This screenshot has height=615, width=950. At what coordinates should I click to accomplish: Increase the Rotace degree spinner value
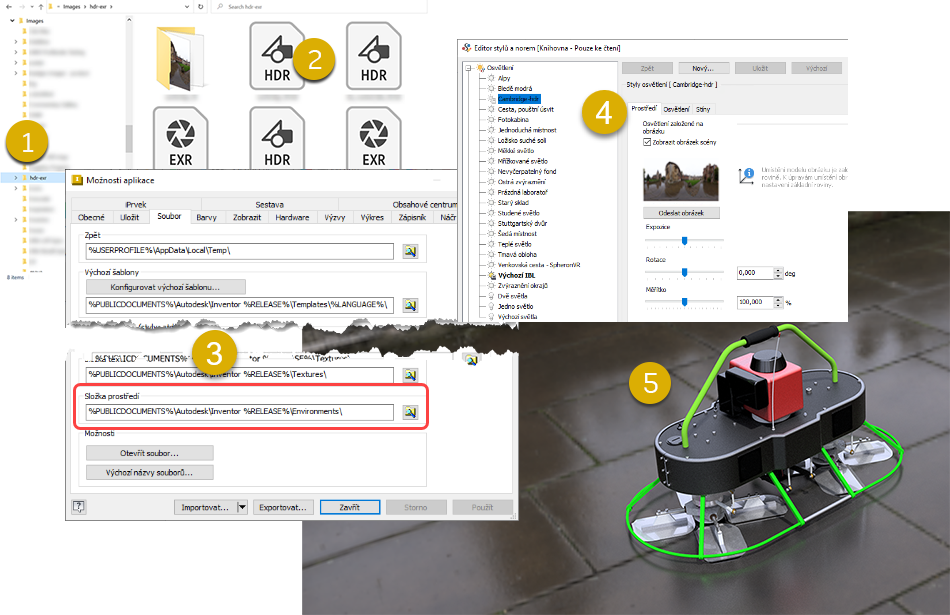click(x=779, y=270)
